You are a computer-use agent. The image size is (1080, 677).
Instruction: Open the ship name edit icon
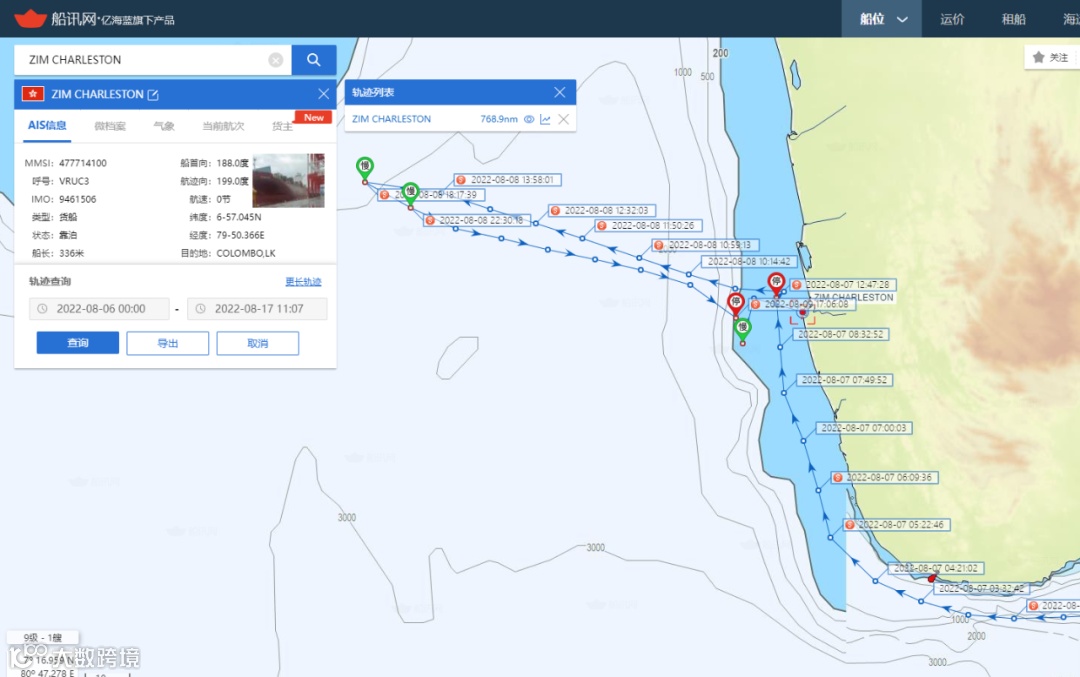[153, 94]
